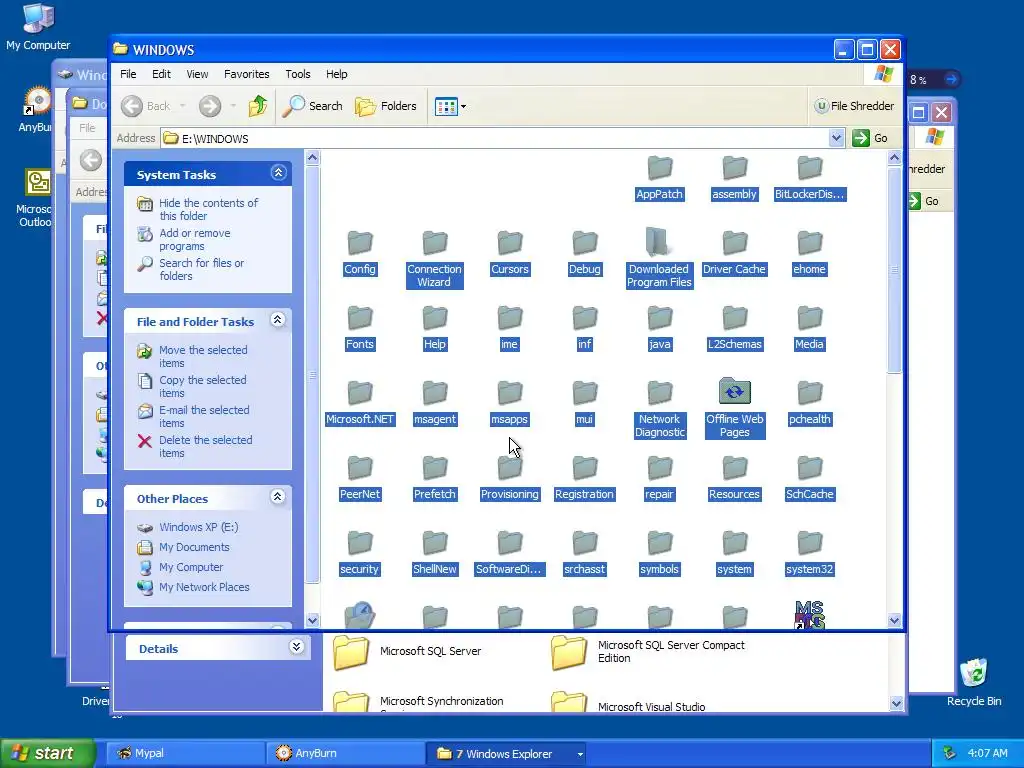Open the Help menu
Viewport: 1024px width, 768px height.
pos(336,74)
